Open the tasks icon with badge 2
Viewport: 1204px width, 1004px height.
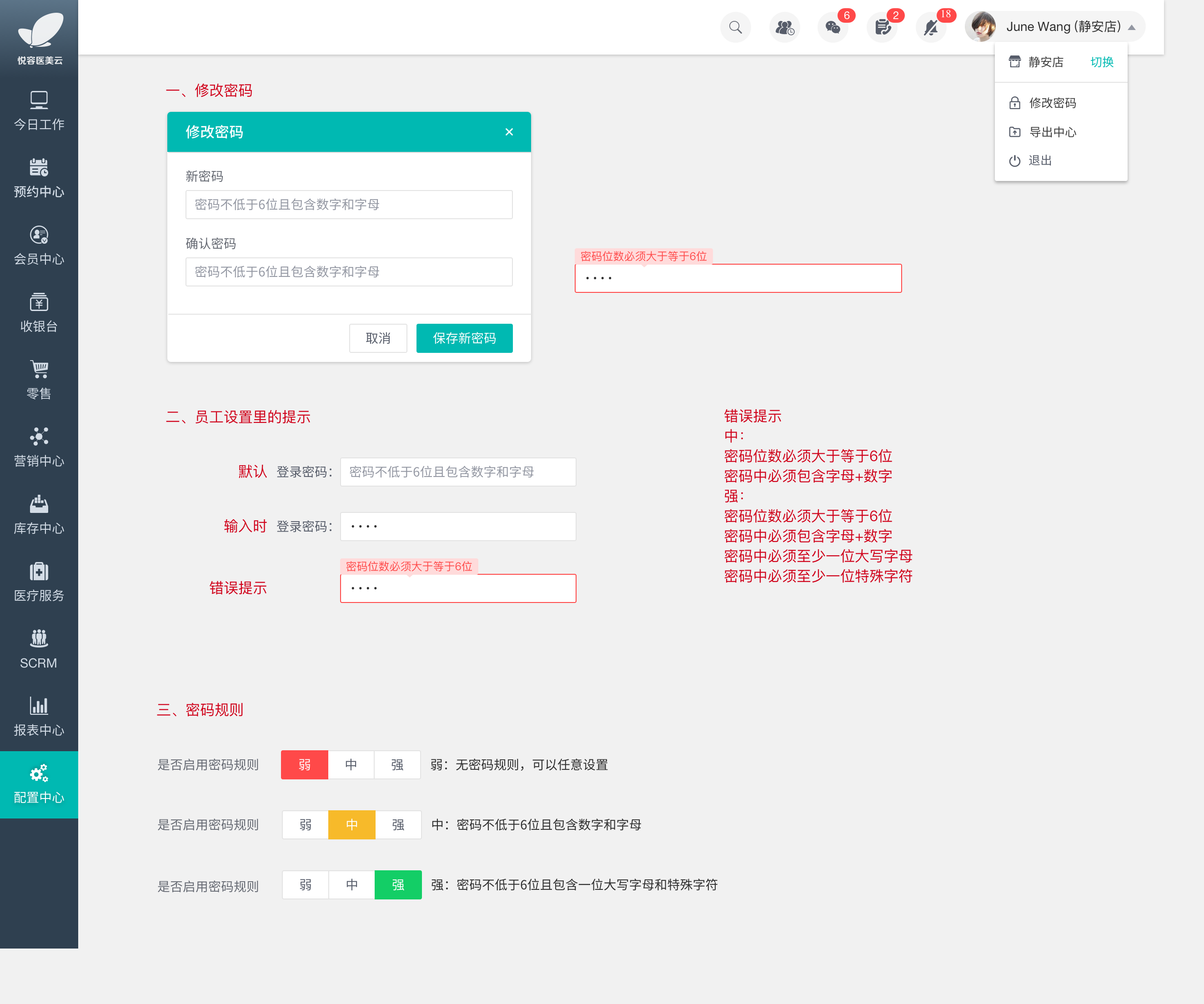coord(883,27)
